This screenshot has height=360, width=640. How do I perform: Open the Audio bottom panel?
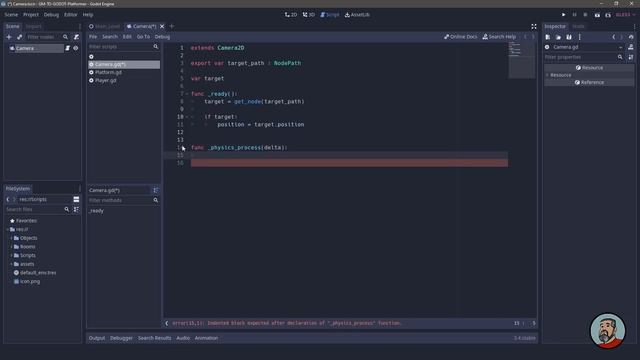(183, 338)
